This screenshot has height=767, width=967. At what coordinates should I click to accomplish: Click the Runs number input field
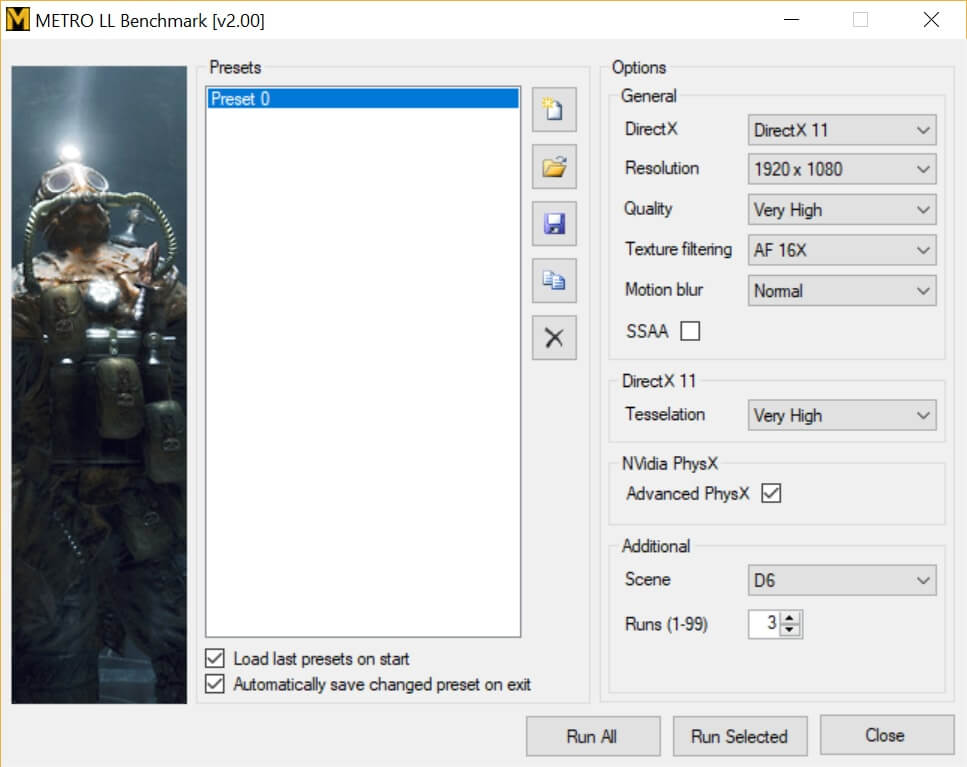(765, 624)
